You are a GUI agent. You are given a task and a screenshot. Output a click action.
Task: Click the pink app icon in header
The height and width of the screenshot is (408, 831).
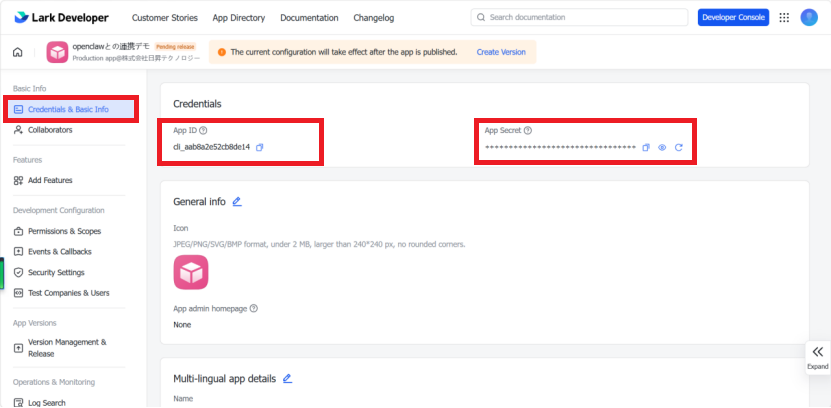(x=57, y=52)
